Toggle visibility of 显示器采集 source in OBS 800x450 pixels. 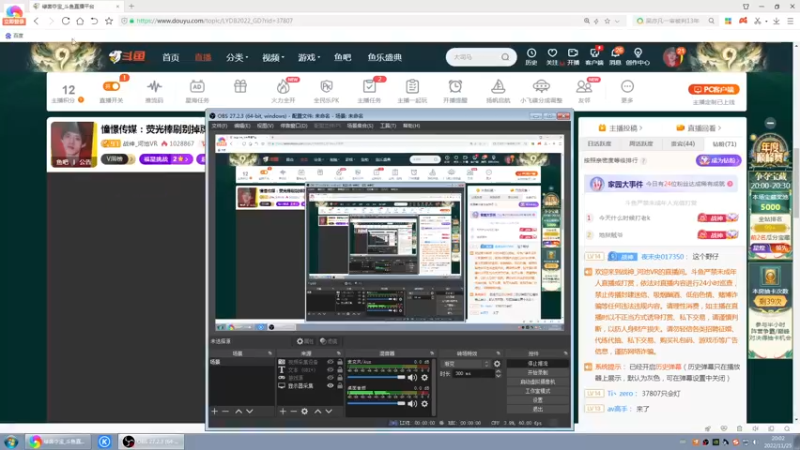(330, 386)
